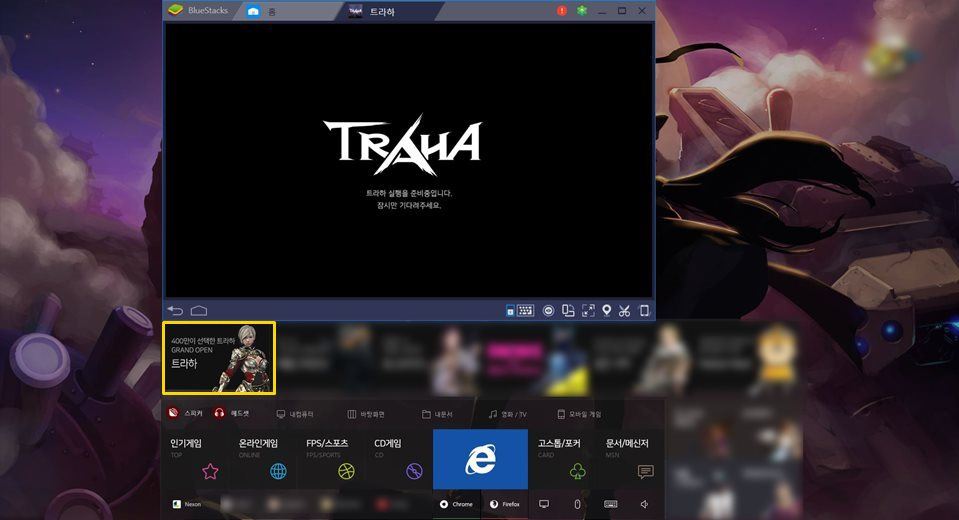This screenshot has width=959, height=520.
Task: Launch Chrome from the bottom bar
Action: pos(456,504)
